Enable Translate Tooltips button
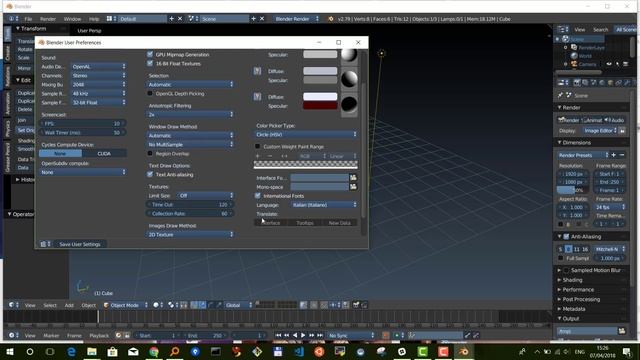Viewport: 640px width, 360px height. [305, 223]
